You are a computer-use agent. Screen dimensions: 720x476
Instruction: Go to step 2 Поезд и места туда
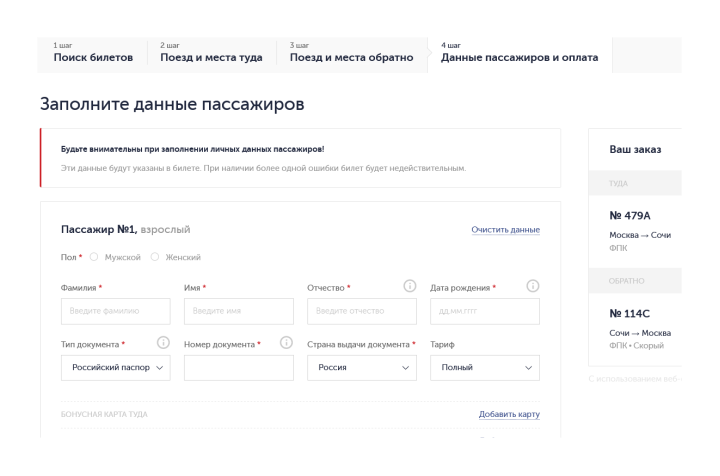(x=211, y=54)
